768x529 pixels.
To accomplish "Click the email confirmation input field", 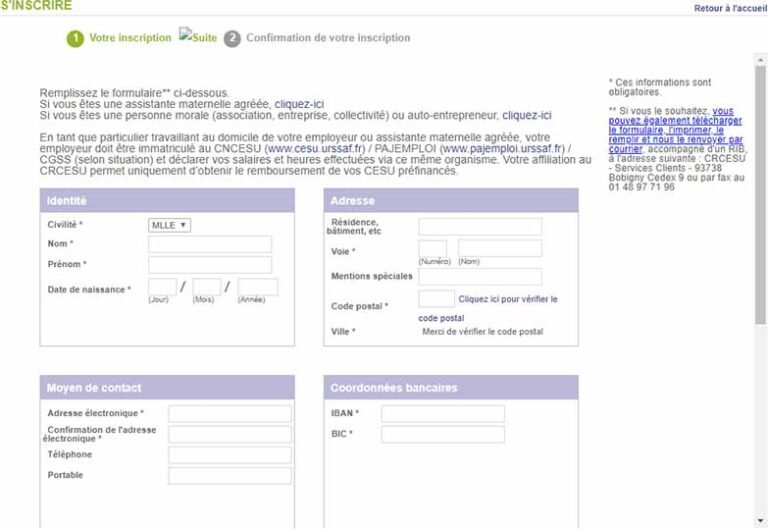I will point(230,434).
